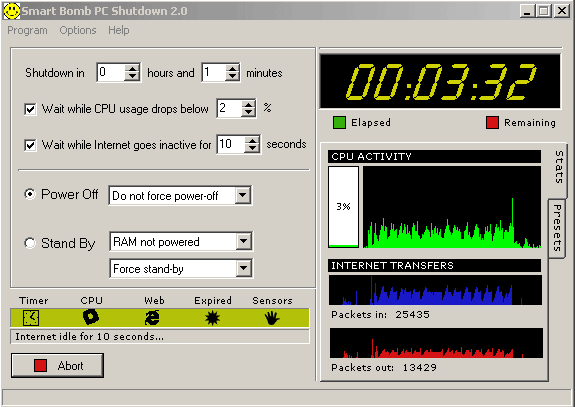Uncheck Wait while Internet goes inactive
The height and width of the screenshot is (407, 575).
pos(30,145)
